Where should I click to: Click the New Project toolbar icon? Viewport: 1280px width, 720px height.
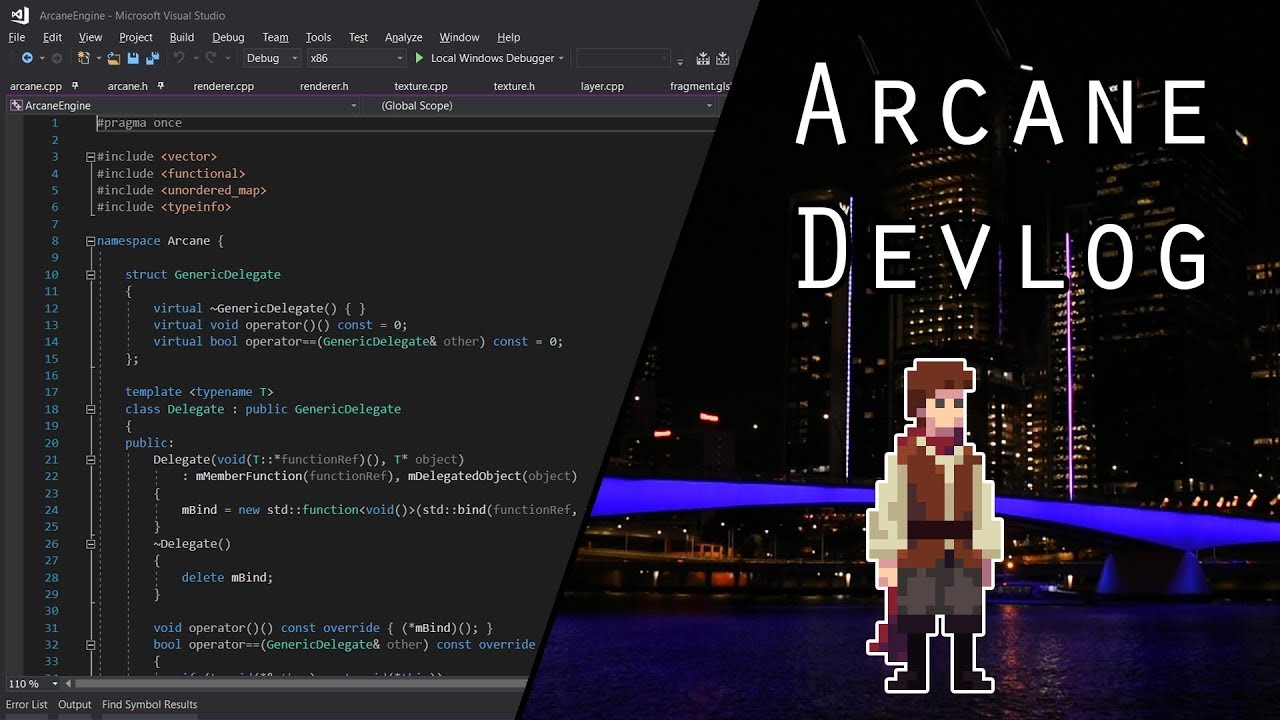(84, 58)
